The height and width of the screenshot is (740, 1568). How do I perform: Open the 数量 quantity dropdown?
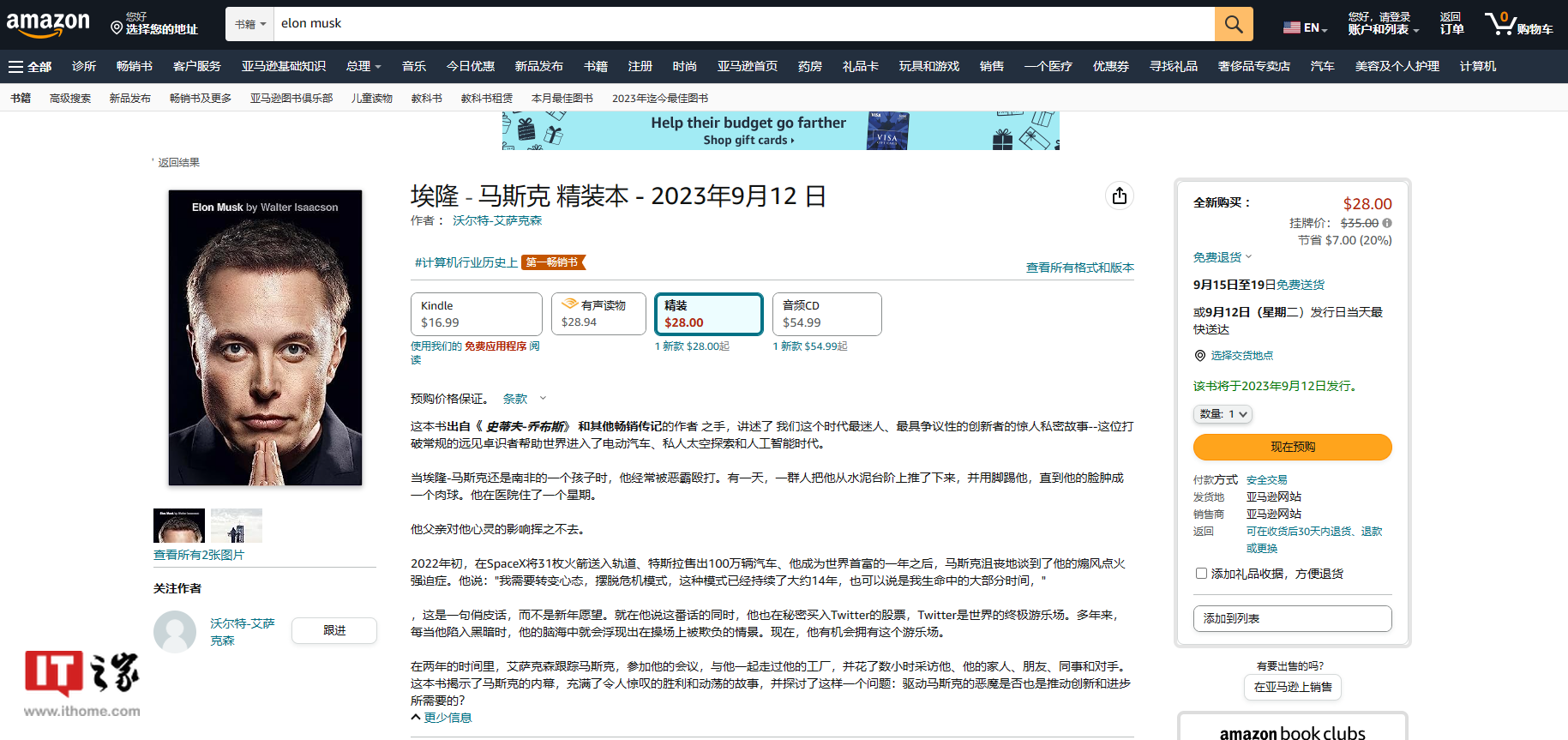(1223, 414)
